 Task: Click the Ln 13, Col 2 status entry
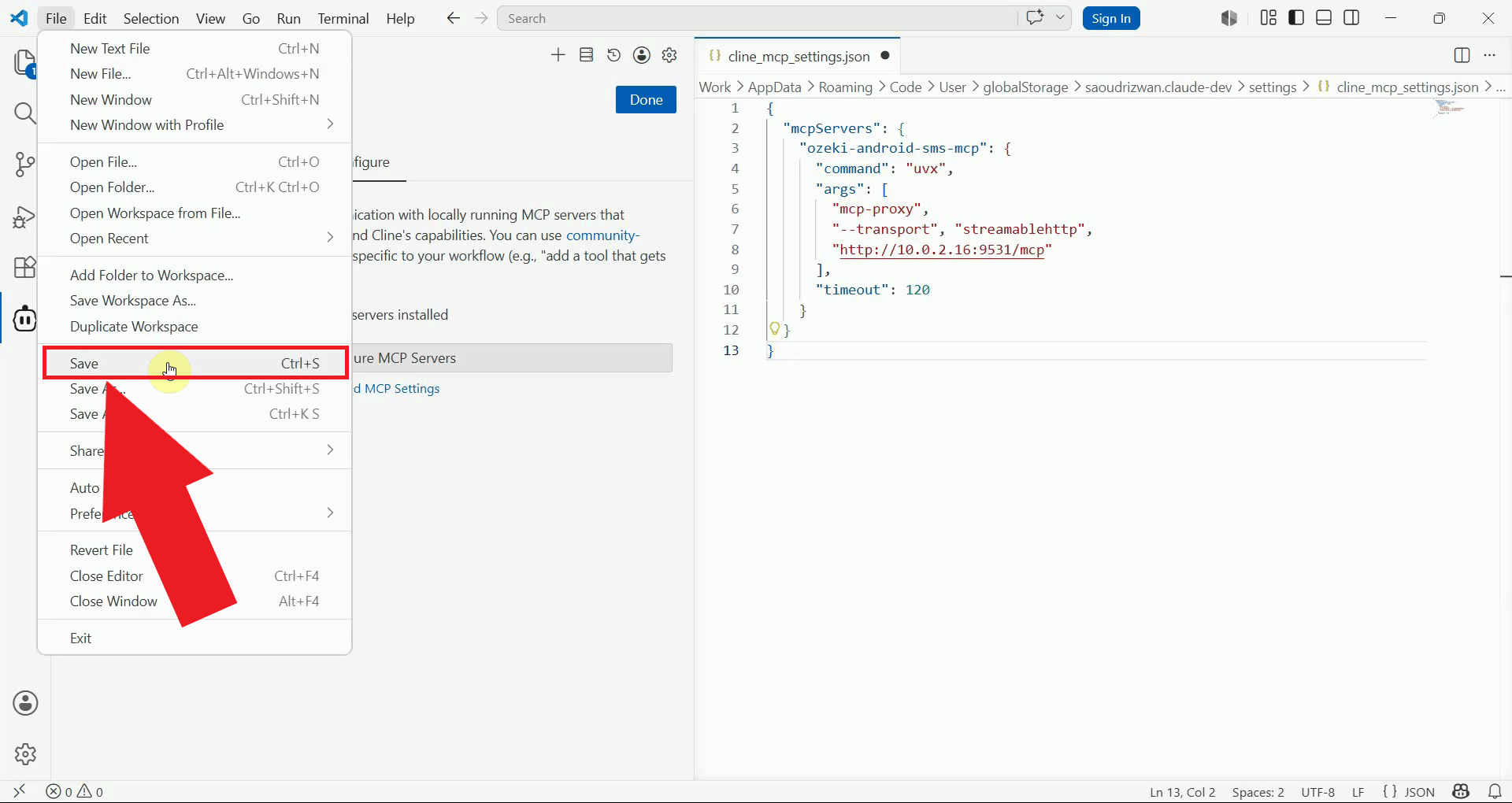1182,792
